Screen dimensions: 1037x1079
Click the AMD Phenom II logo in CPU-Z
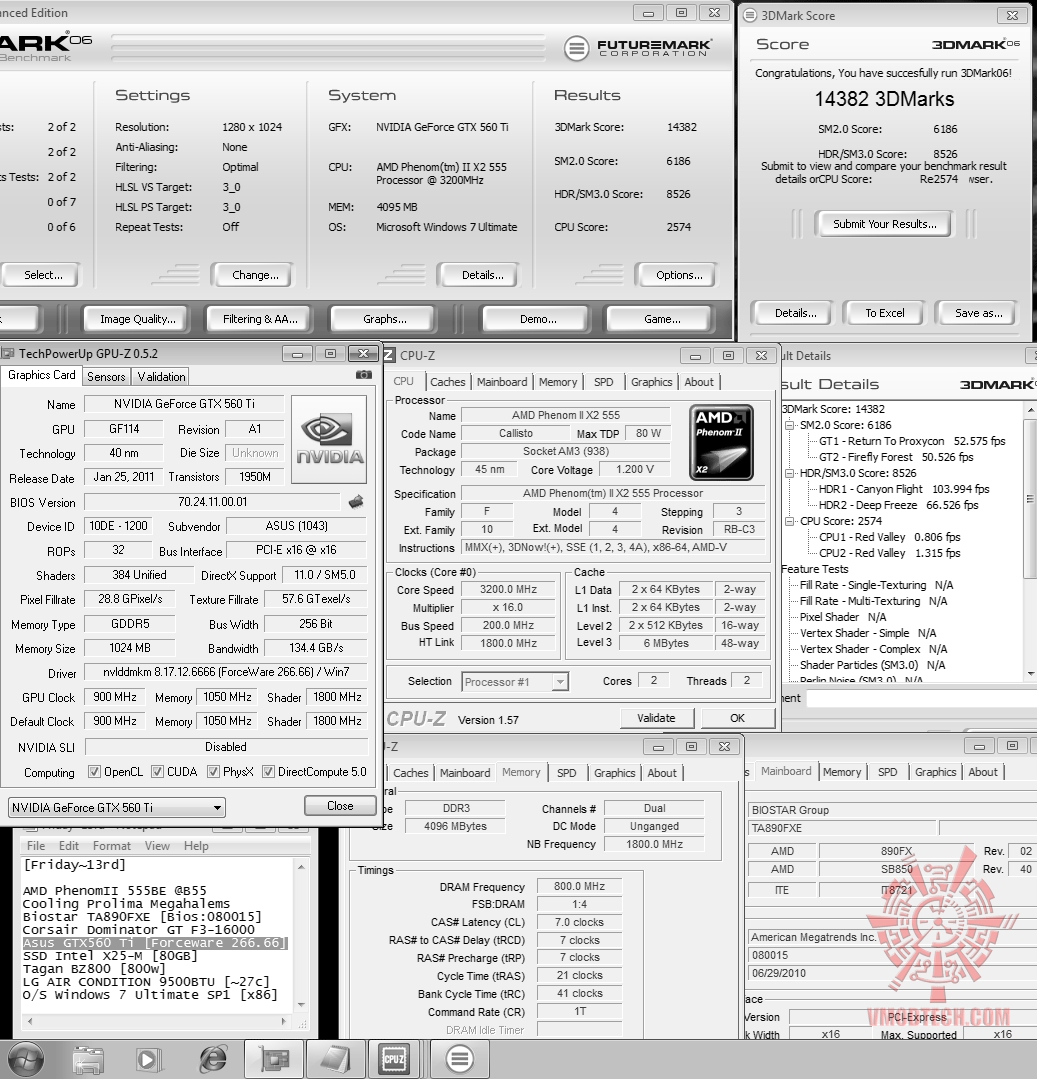point(721,442)
